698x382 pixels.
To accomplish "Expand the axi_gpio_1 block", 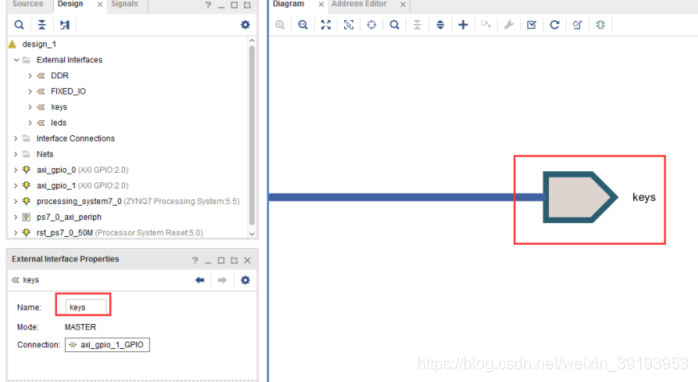I will (16, 186).
